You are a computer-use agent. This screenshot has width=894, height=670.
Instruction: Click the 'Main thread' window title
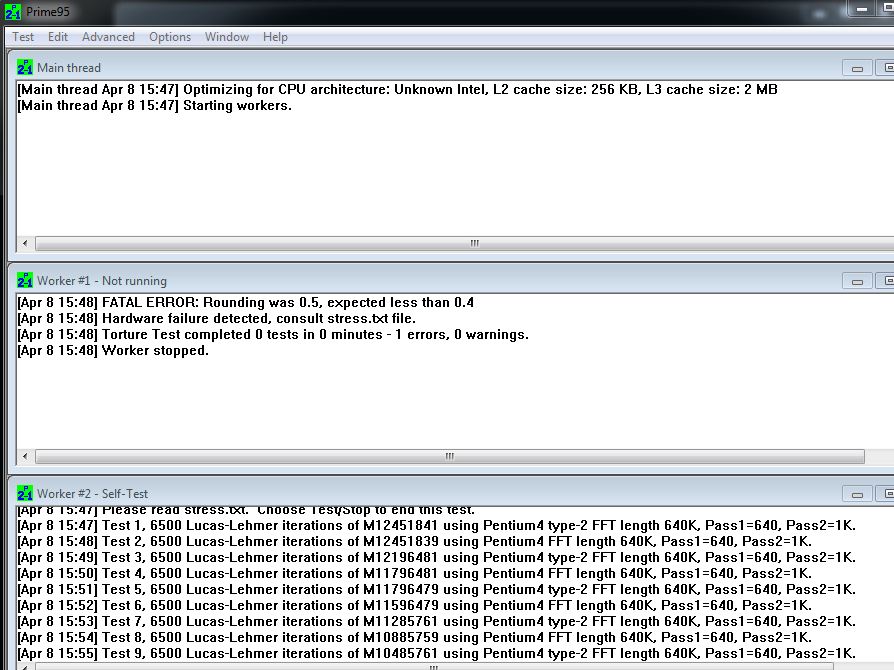click(x=69, y=68)
